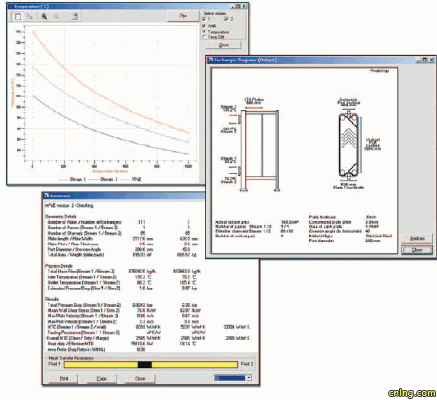Click the blue combo box field in Summary window
Image resolution: width=437 pixels, height=400 pixels.
click(x=230, y=378)
